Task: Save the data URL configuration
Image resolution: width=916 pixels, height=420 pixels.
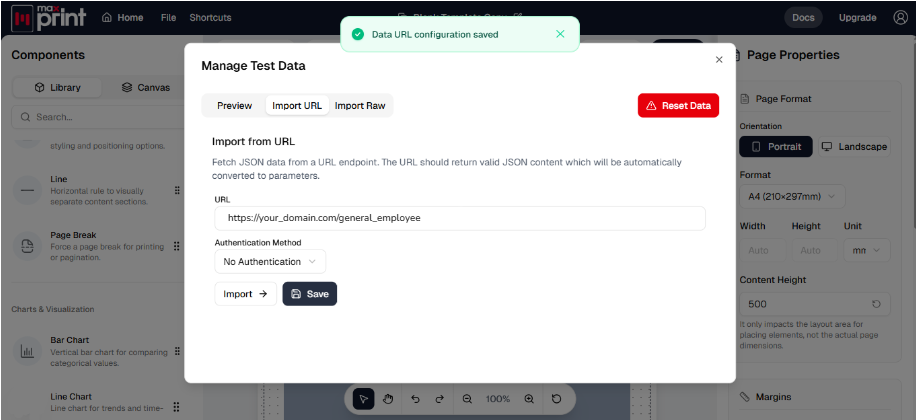Action: tap(310, 294)
